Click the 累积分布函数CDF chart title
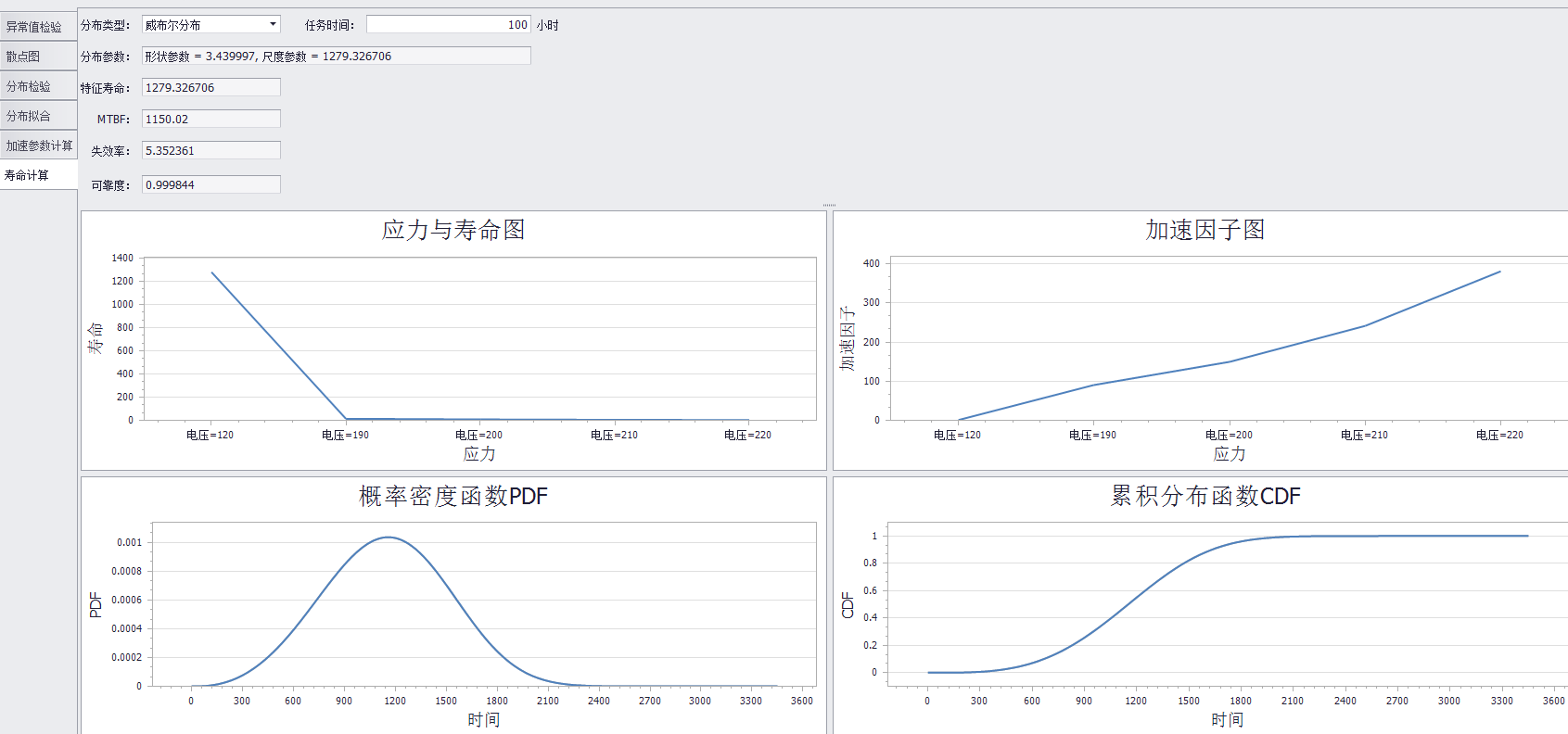The width and height of the screenshot is (1568, 734). tap(1205, 497)
